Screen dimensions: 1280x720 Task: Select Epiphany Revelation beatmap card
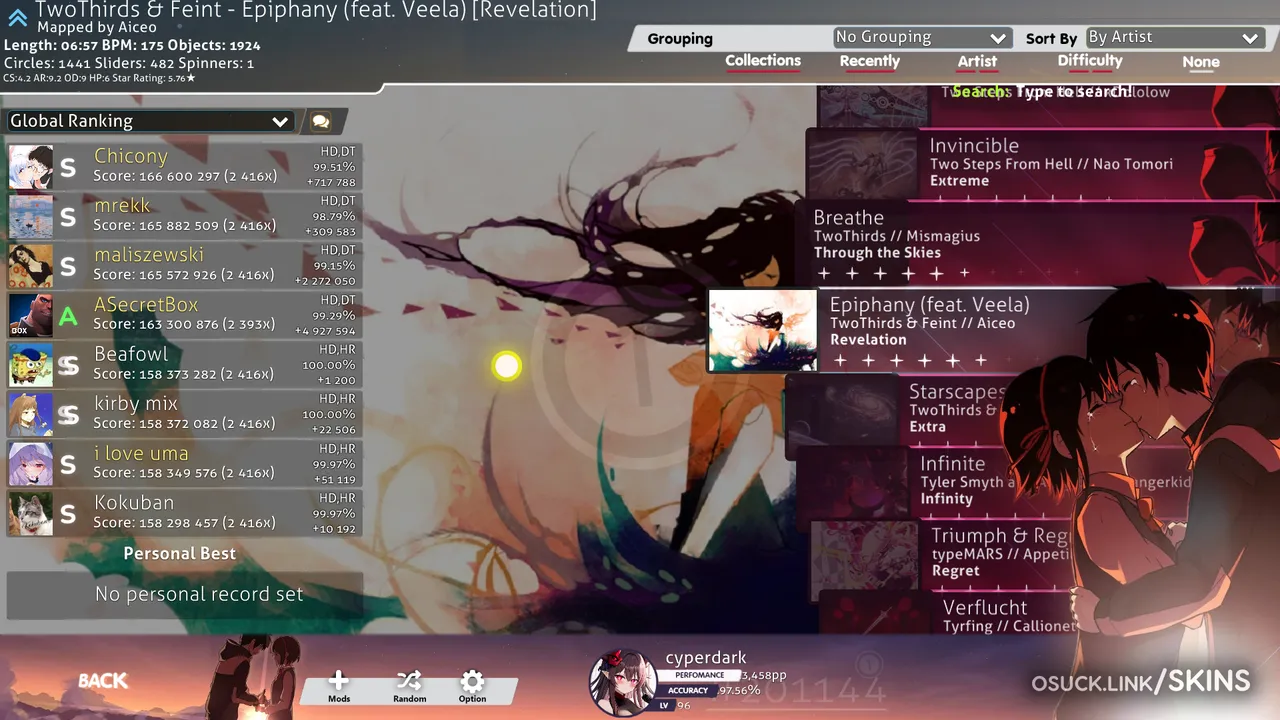(993, 331)
